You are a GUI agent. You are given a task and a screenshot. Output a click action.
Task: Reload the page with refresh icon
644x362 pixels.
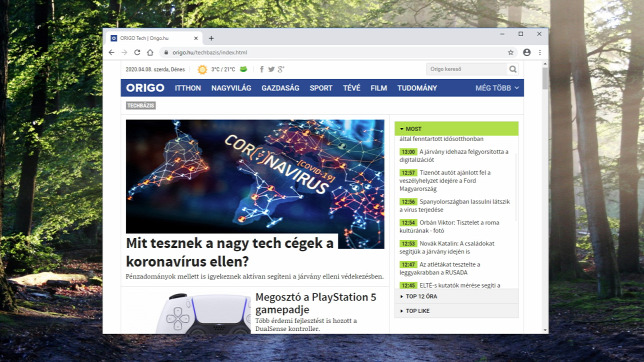[137, 53]
